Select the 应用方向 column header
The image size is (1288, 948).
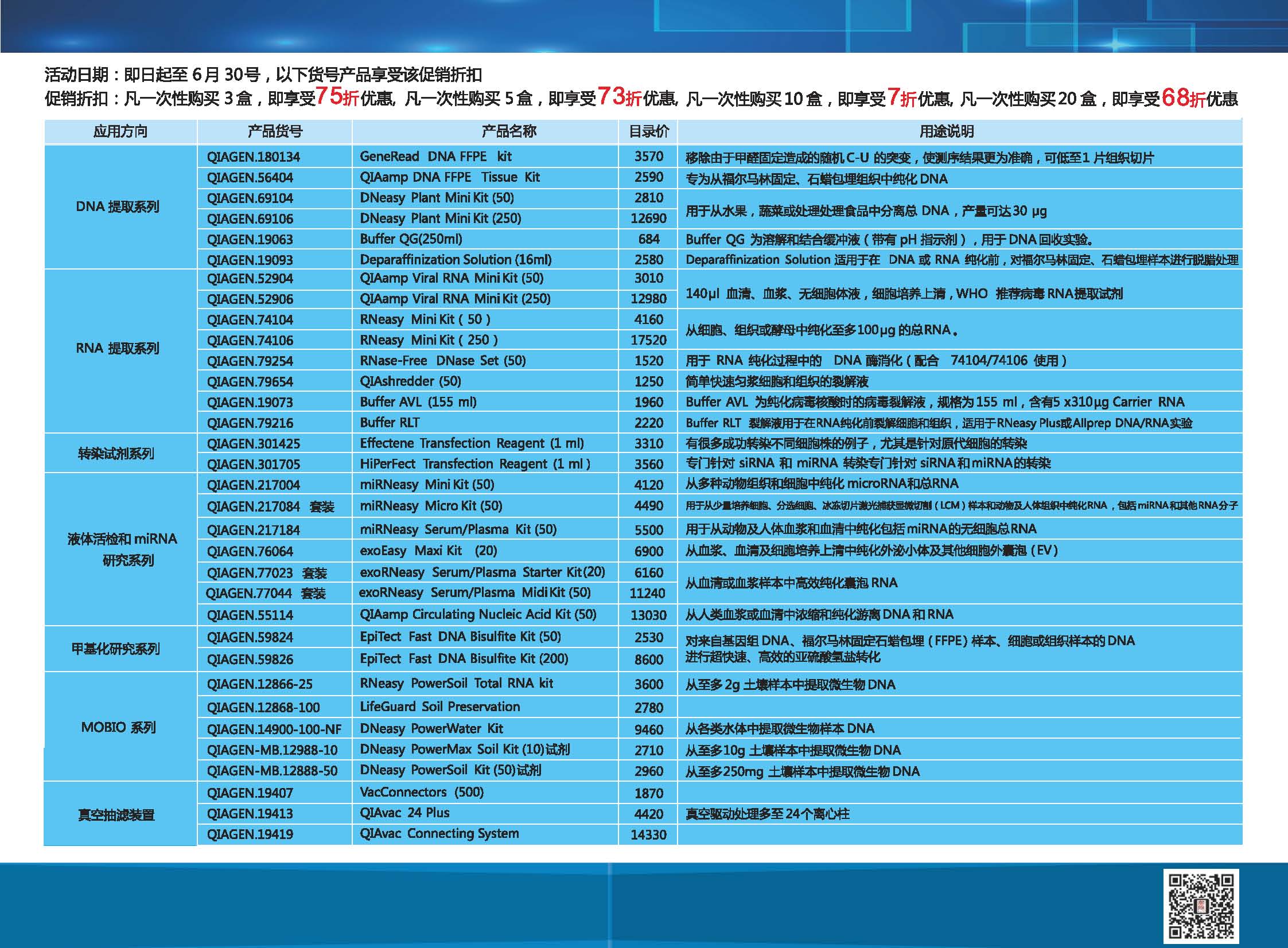(120, 131)
